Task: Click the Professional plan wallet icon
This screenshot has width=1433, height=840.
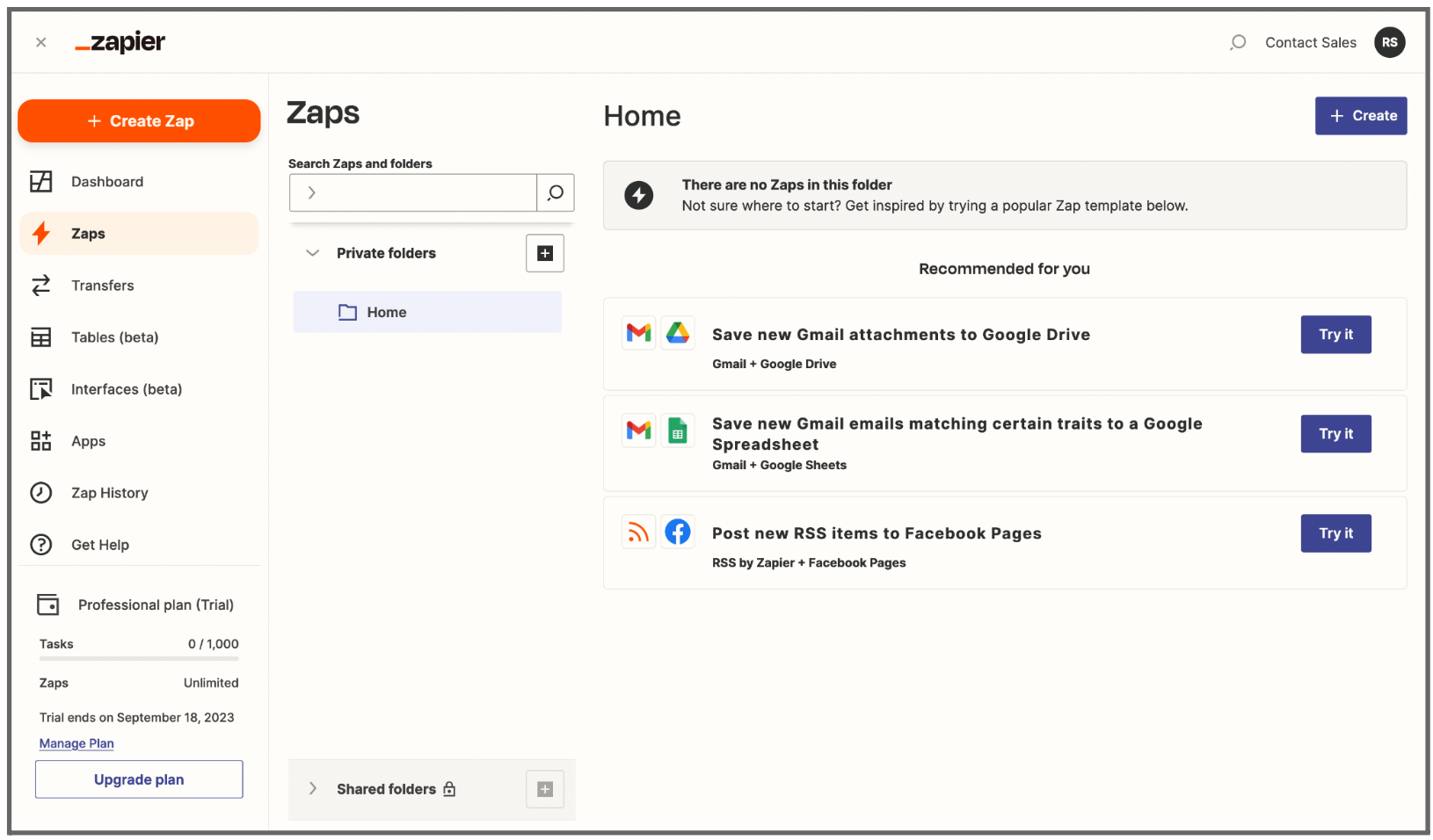Action: [48, 605]
